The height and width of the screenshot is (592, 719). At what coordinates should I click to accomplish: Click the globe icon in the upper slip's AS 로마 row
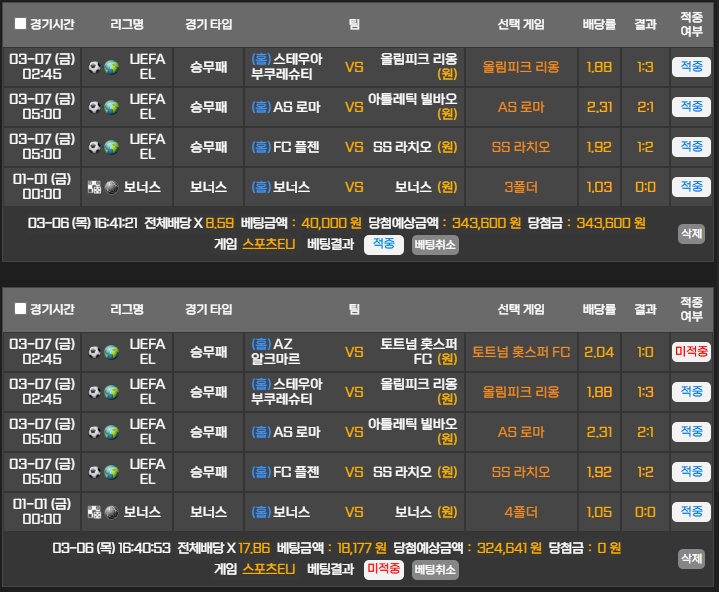(x=111, y=107)
